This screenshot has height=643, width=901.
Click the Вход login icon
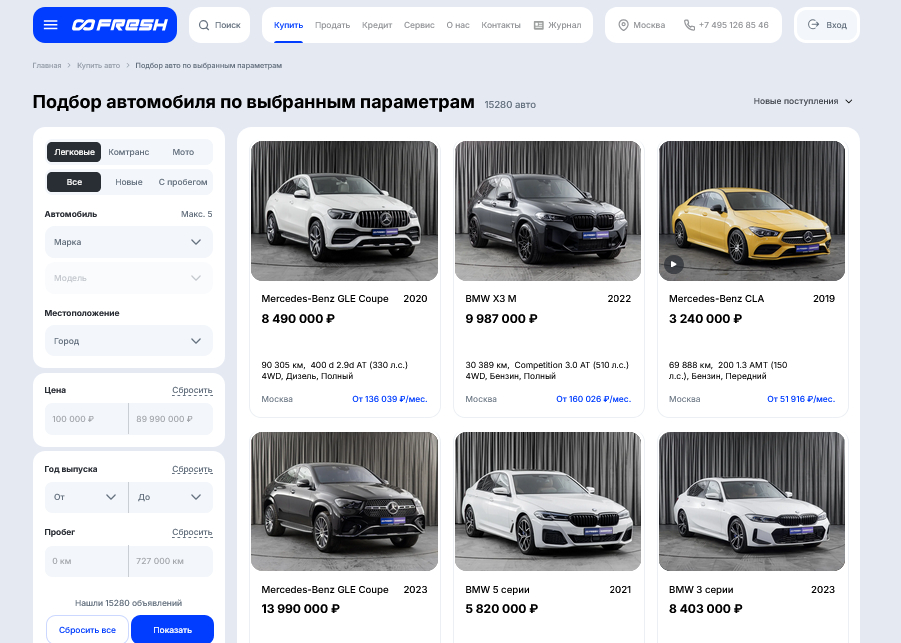[x=813, y=25]
